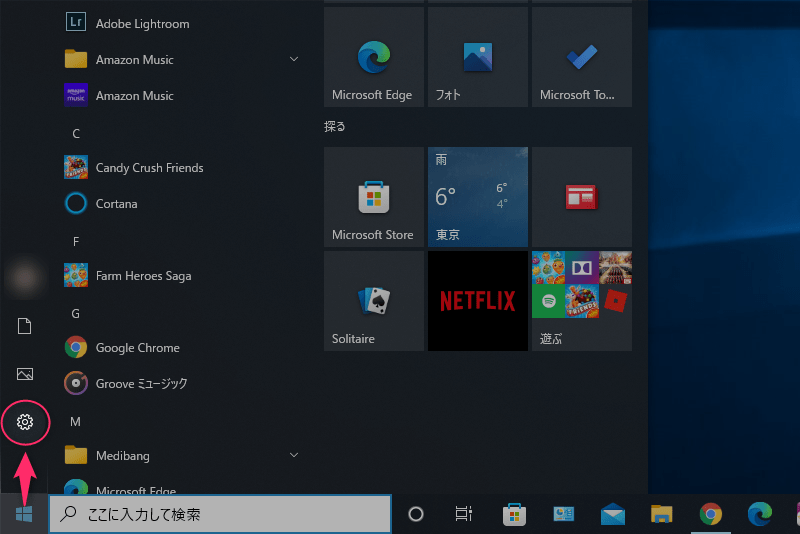Click the user account avatar
The image size is (800, 534).
24,277
